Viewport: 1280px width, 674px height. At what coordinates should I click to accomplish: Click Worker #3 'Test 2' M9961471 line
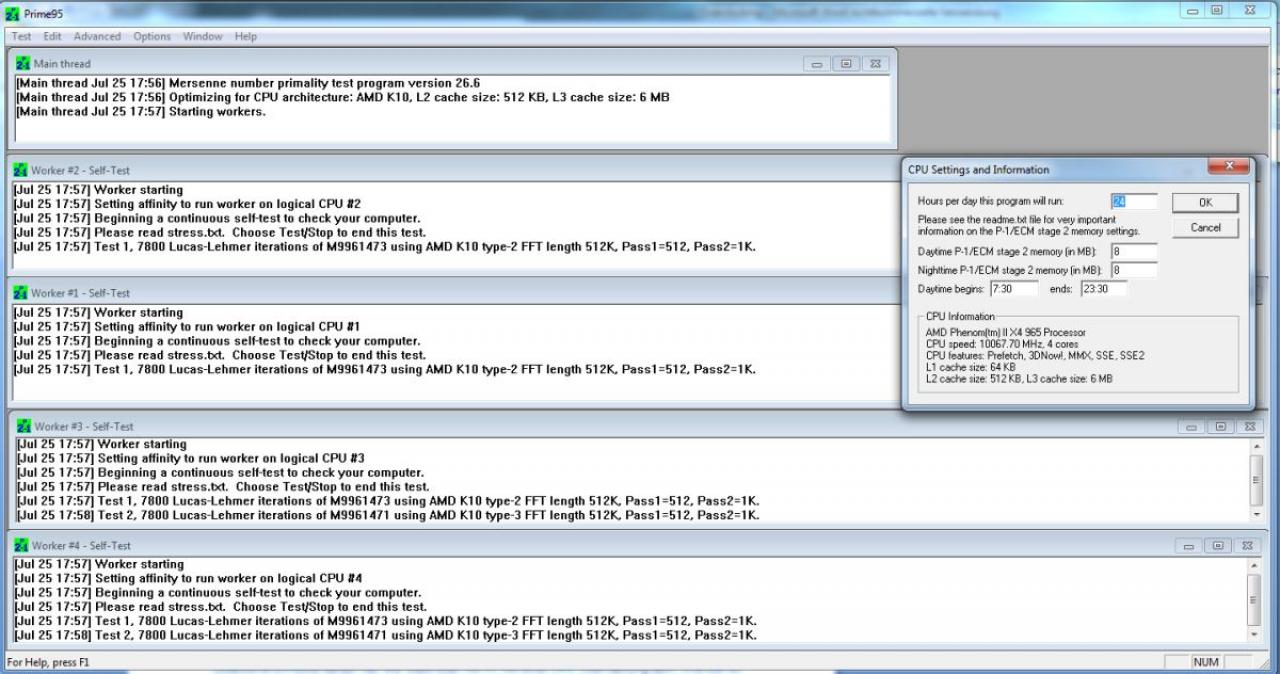[x=388, y=515]
